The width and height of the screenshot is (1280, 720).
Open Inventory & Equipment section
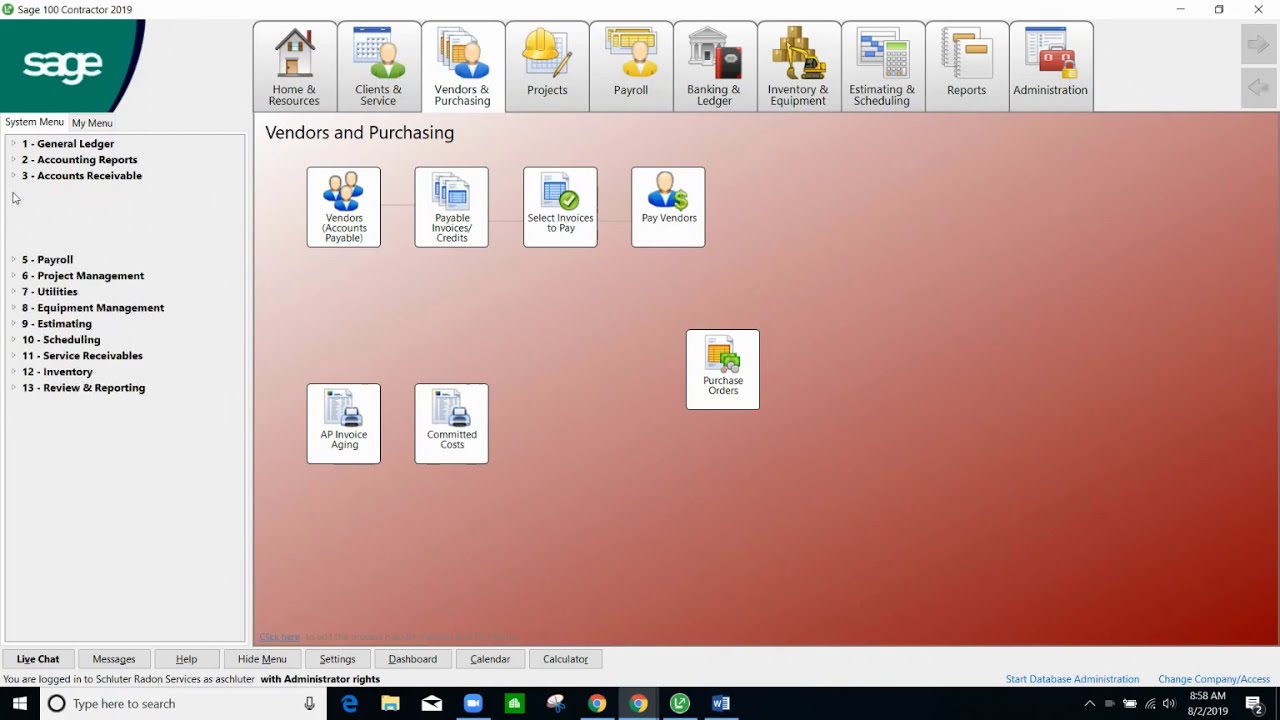[x=798, y=67]
